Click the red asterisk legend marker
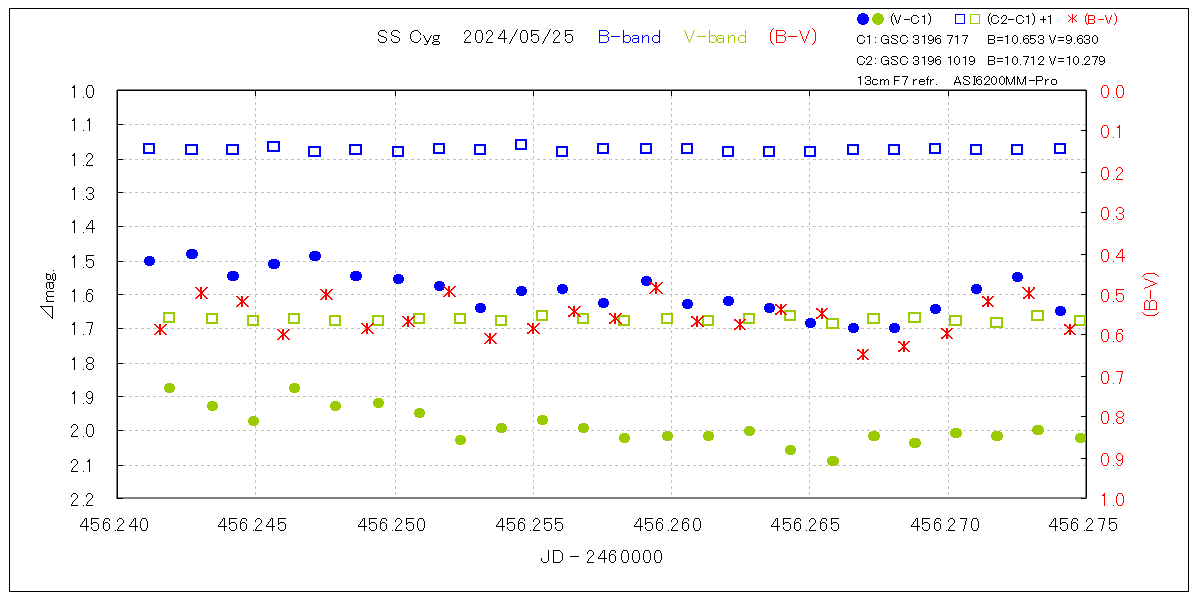1200x600 pixels. 1073,19
